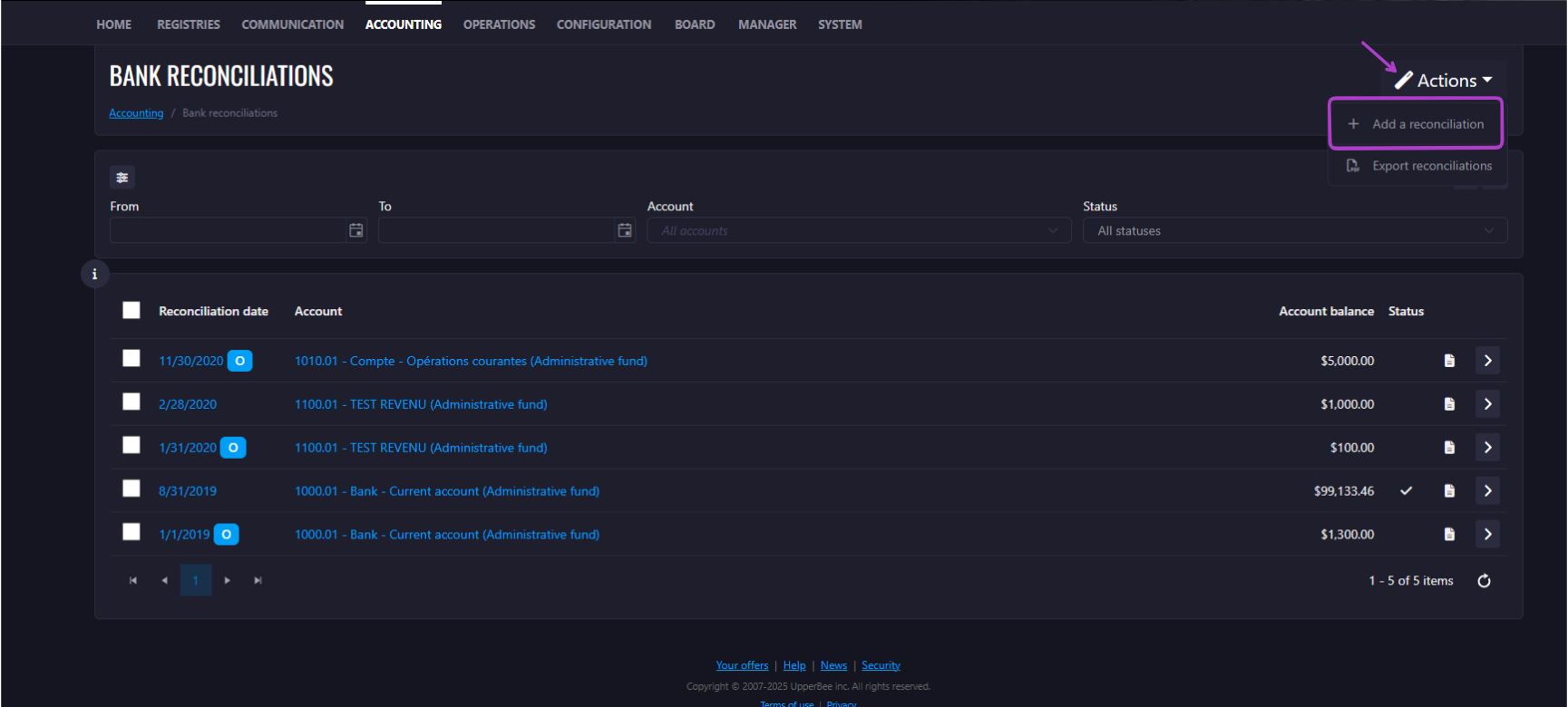
Task: Open the Accounting menu
Action: coord(404,24)
